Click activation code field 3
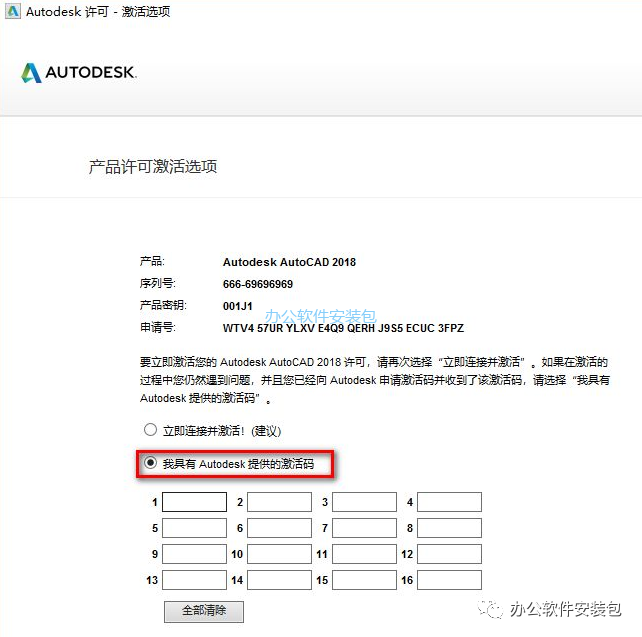This screenshot has width=642, height=637. pyautogui.click(x=364, y=502)
